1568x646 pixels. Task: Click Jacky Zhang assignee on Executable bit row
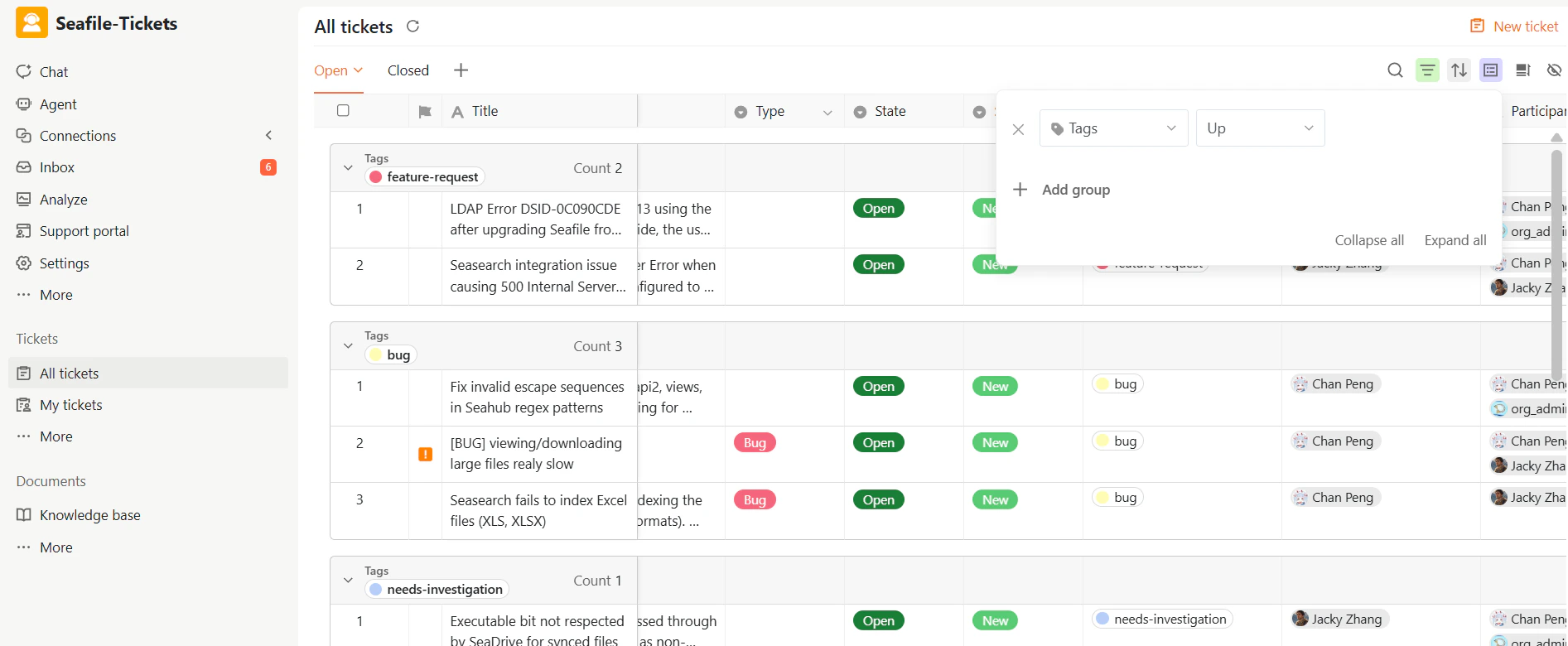(x=1338, y=619)
